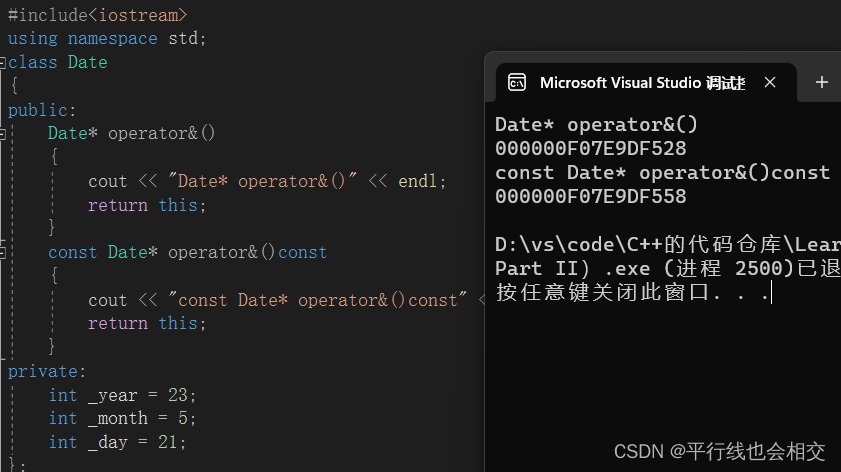Select the Microsoft Visual Studio debug console tab
This screenshot has height=472, width=841.
pos(642,83)
